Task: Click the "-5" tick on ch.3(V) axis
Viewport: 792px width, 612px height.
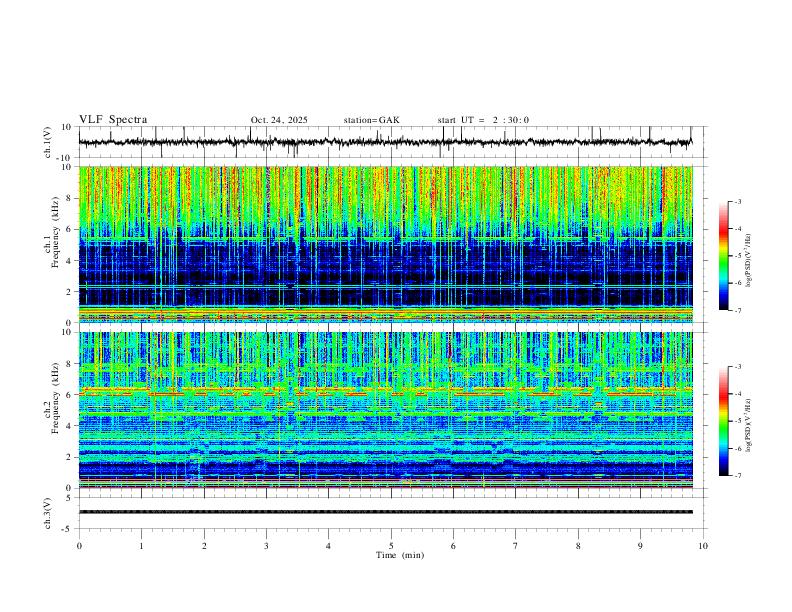Action: click(67, 529)
